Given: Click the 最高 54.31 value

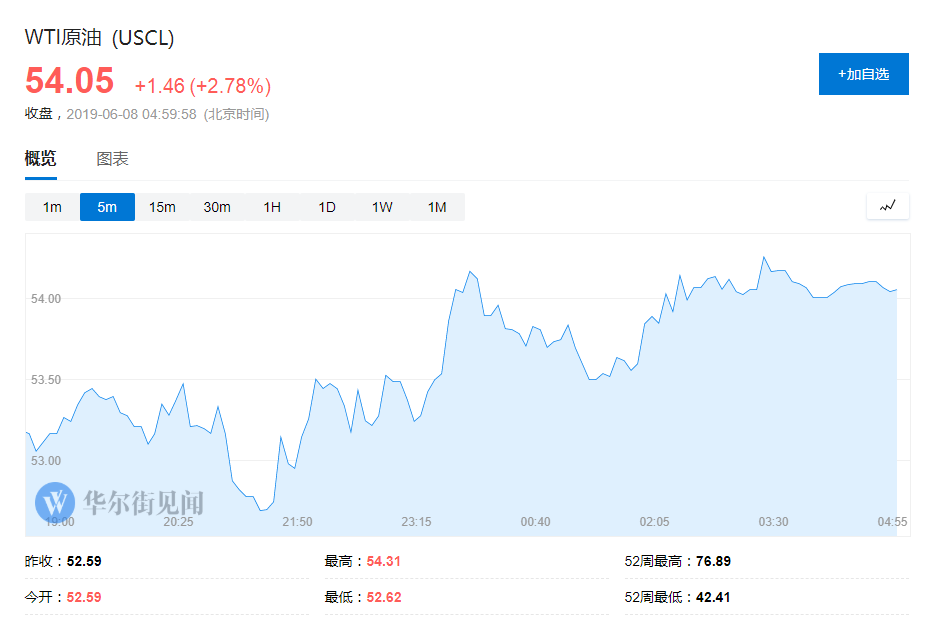Looking at the screenshot, I should [383, 561].
